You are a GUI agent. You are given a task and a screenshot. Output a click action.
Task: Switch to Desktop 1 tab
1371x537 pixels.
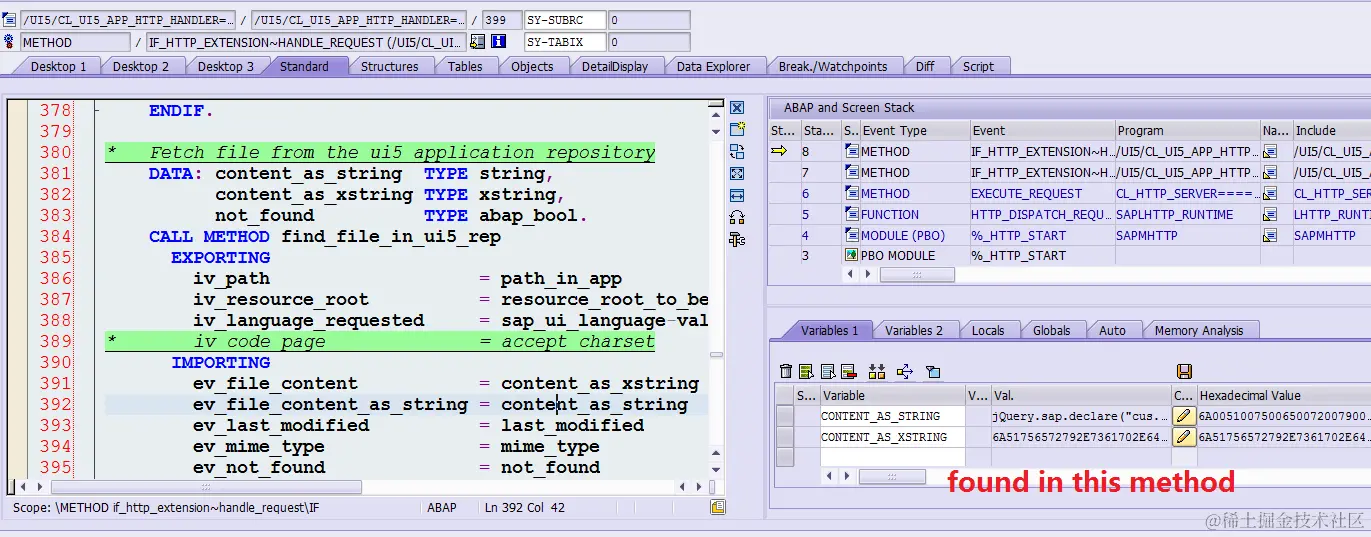[58, 66]
